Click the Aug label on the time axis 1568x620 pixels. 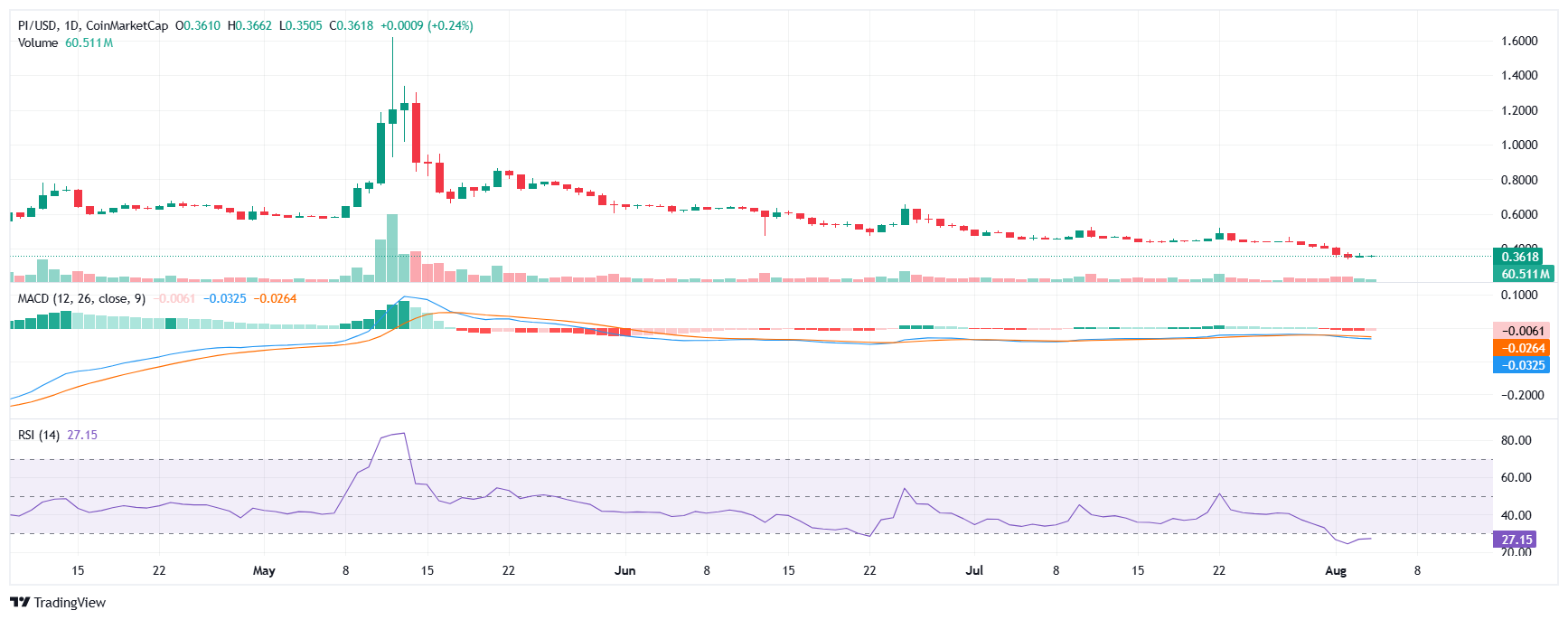pyautogui.click(x=1336, y=570)
